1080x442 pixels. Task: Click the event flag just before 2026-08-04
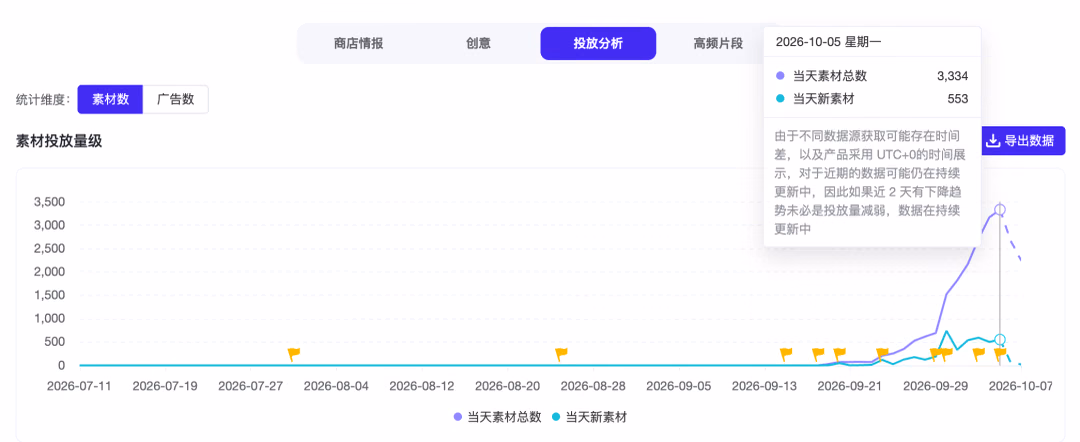tap(294, 355)
